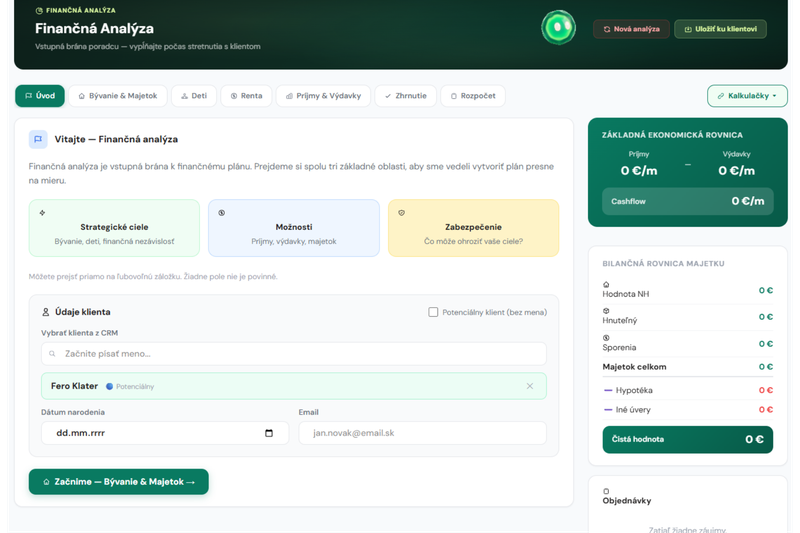800x533 pixels.
Task: Toggle Potenciálny klient (bez mena) checkbox
Action: 433,312
